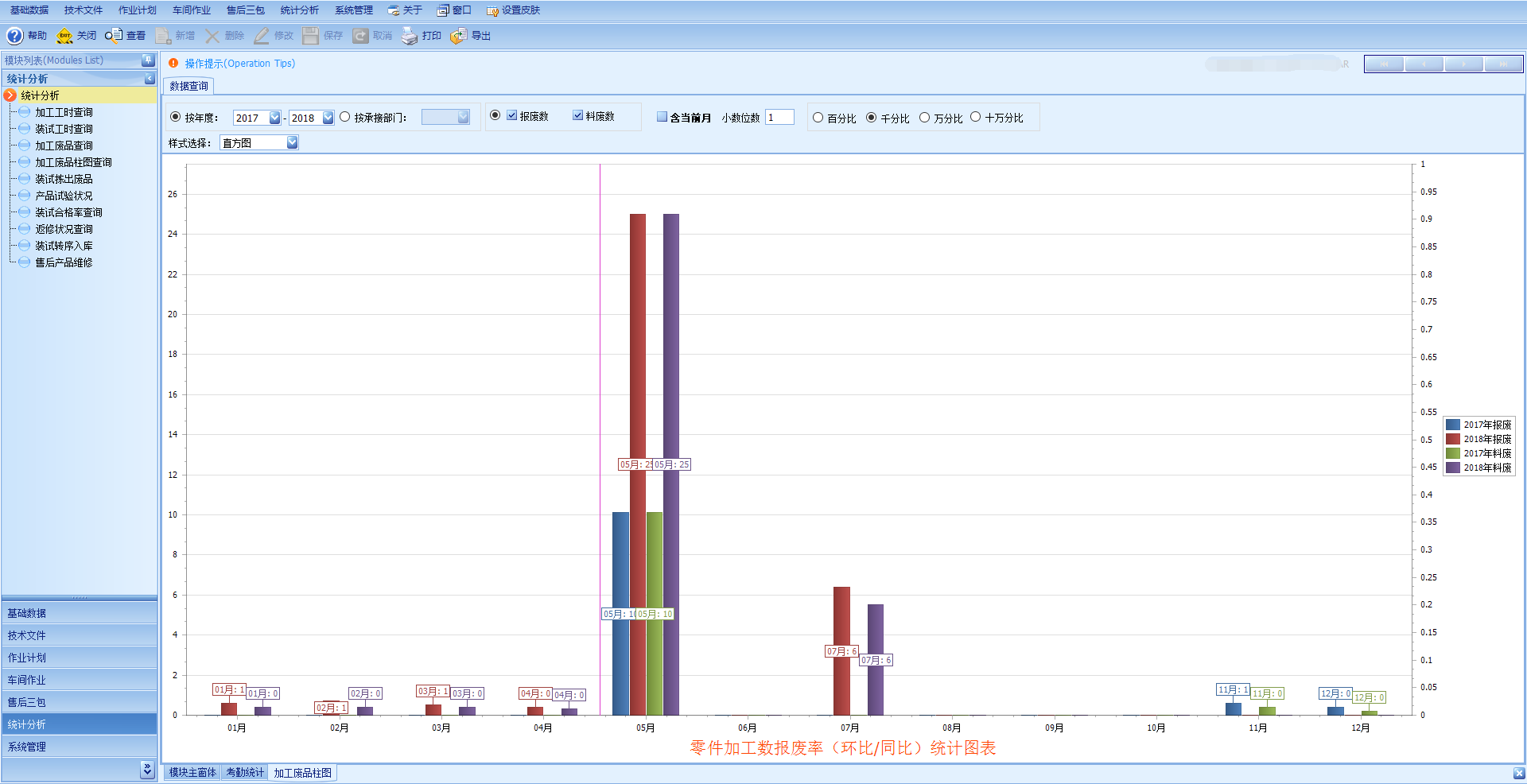Expand the 基础数据 sidebar group
This screenshot has width=1527, height=784.
click(x=80, y=613)
